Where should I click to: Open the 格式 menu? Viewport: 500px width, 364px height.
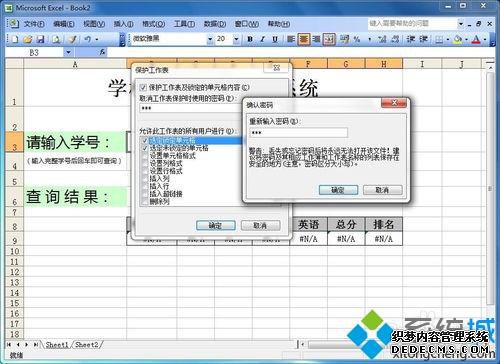tap(154, 24)
